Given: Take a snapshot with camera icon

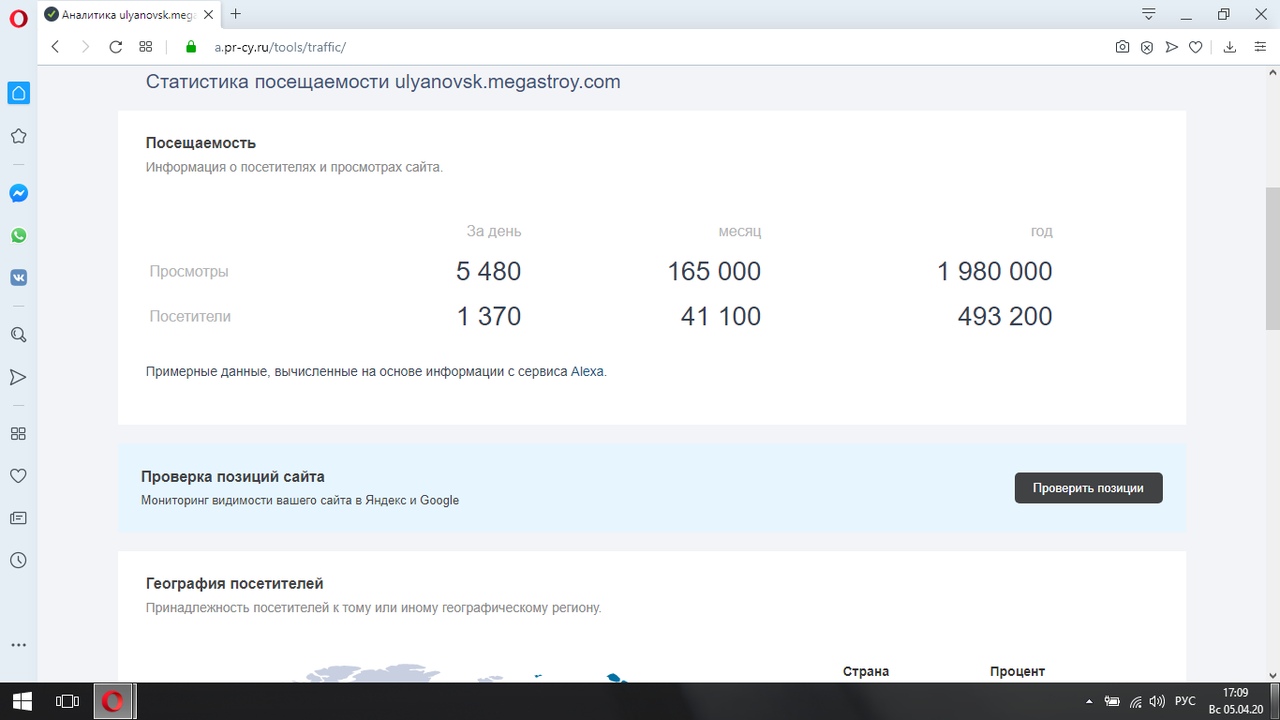Looking at the screenshot, I should 1123,47.
